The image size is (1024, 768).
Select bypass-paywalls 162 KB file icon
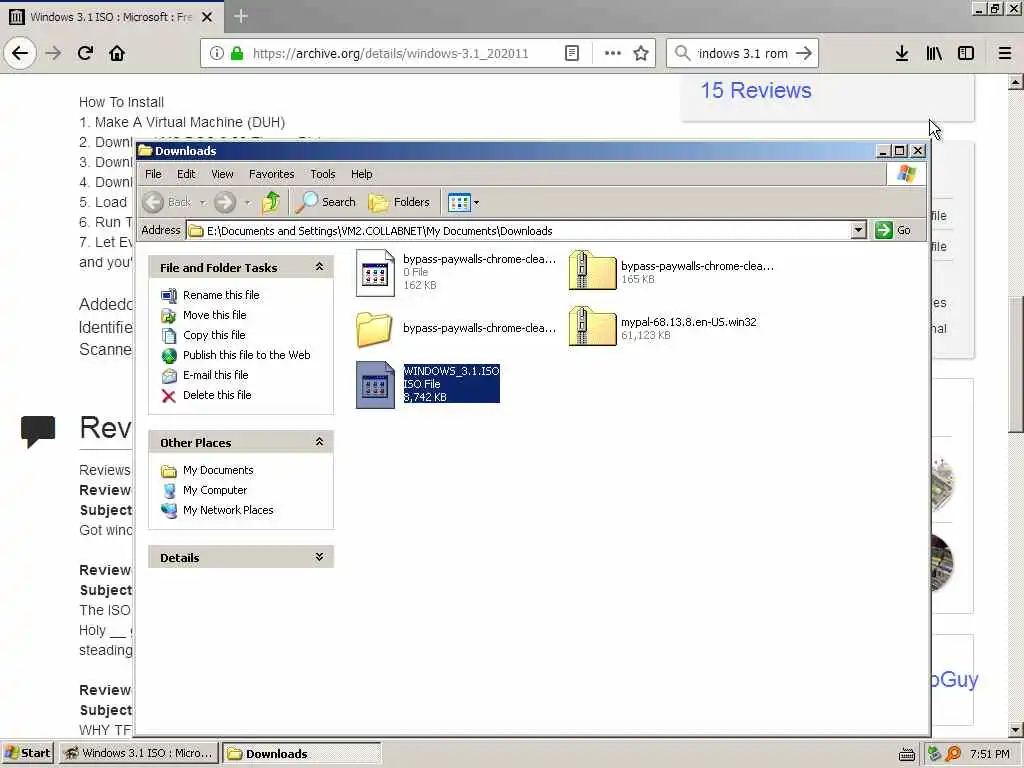point(375,273)
